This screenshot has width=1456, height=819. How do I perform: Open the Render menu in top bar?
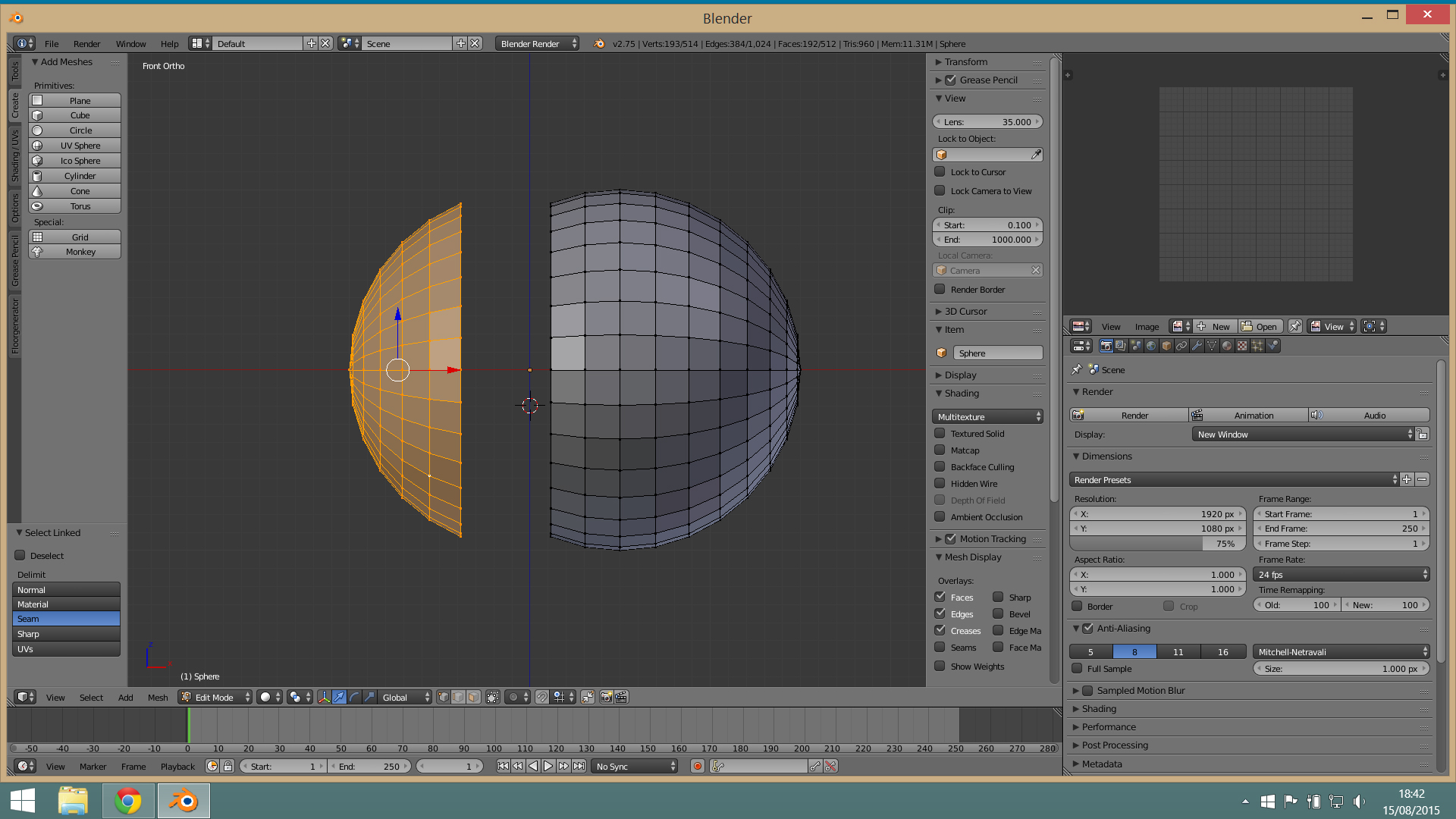coord(86,44)
